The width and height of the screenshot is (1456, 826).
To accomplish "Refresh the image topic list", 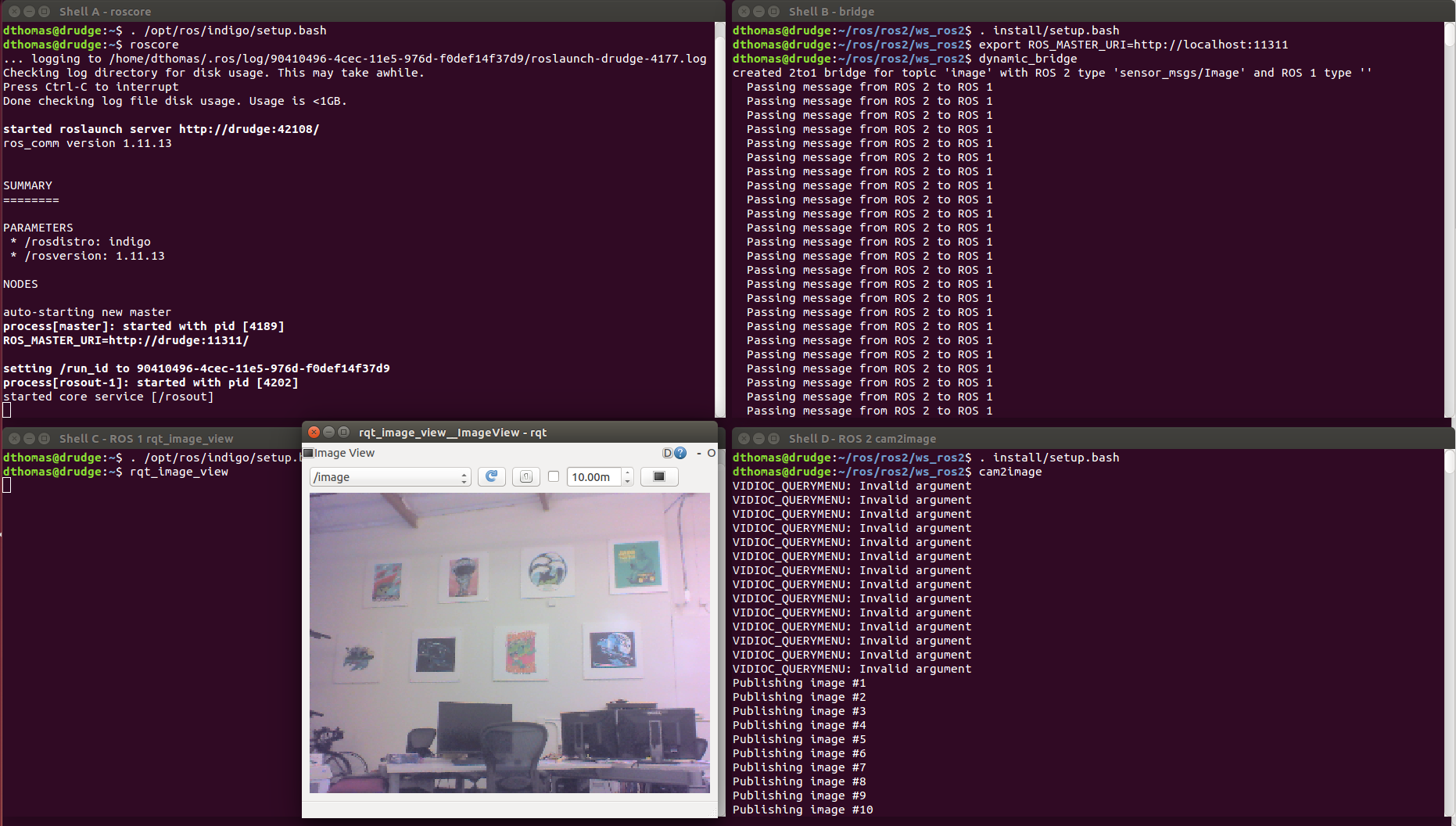I will click(x=491, y=476).
